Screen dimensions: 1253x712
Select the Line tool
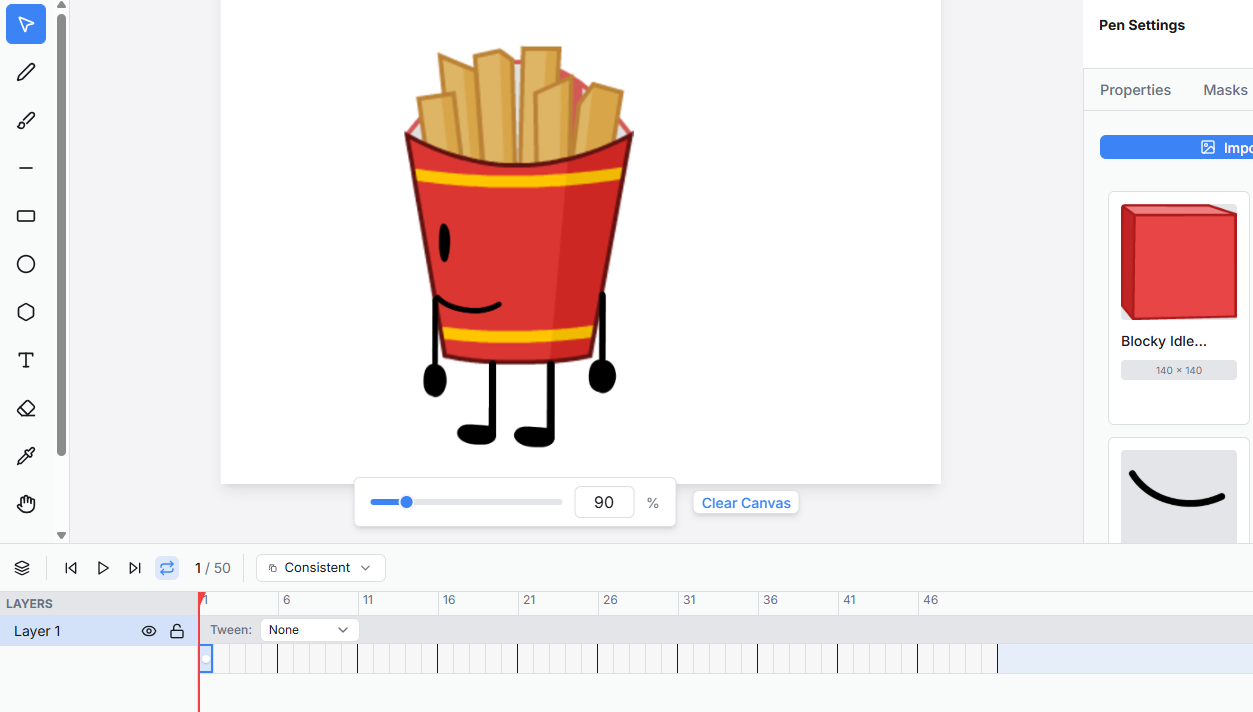(x=26, y=168)
